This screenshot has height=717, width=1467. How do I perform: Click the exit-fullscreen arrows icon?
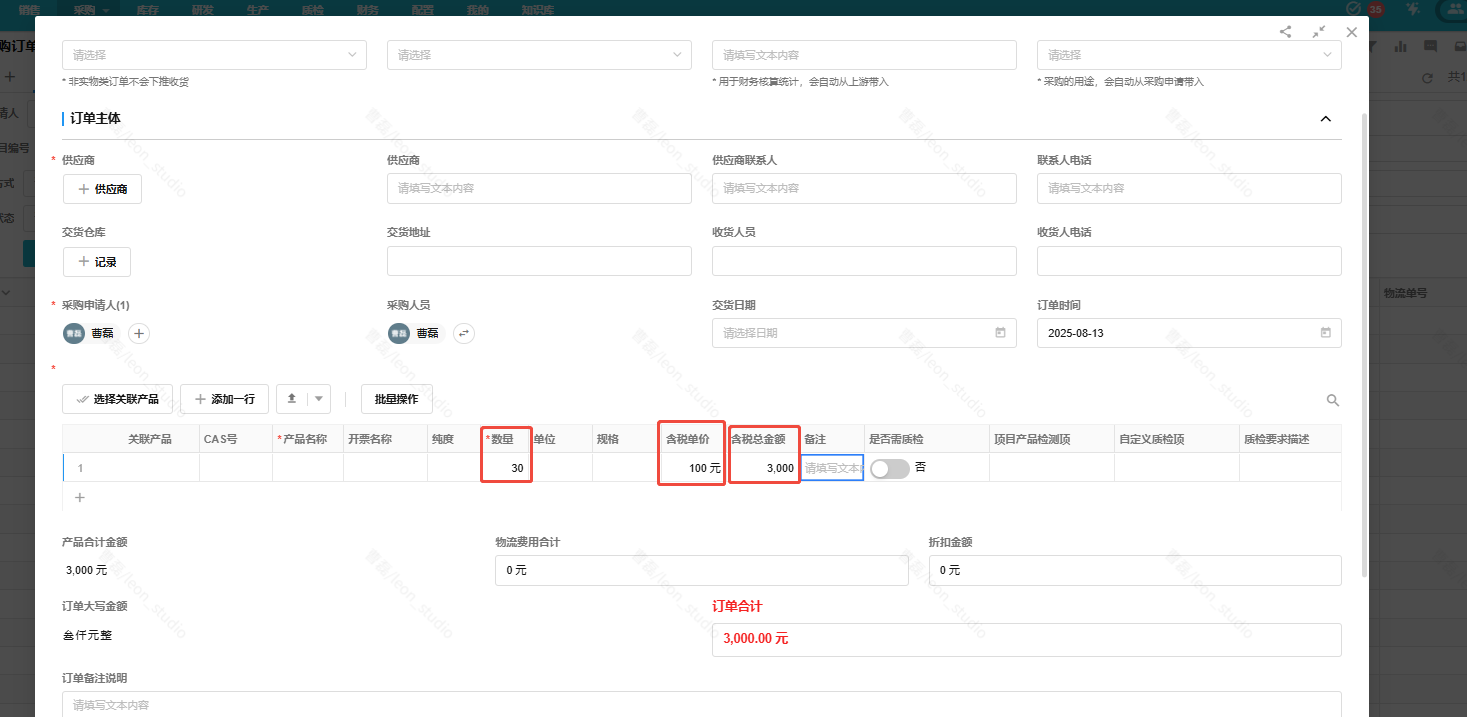(x=1318, y=31)
